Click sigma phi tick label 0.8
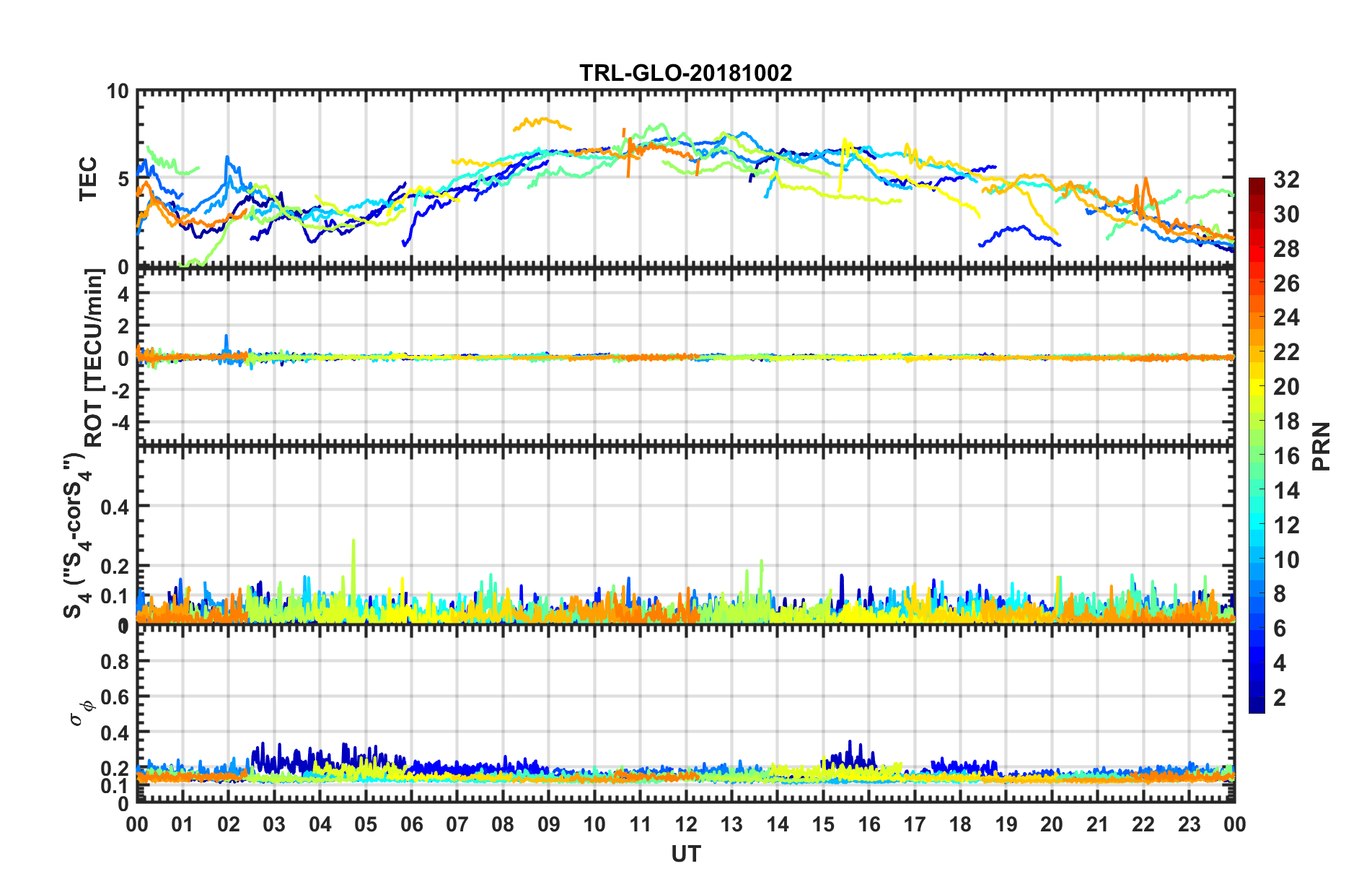 point(115,661)
